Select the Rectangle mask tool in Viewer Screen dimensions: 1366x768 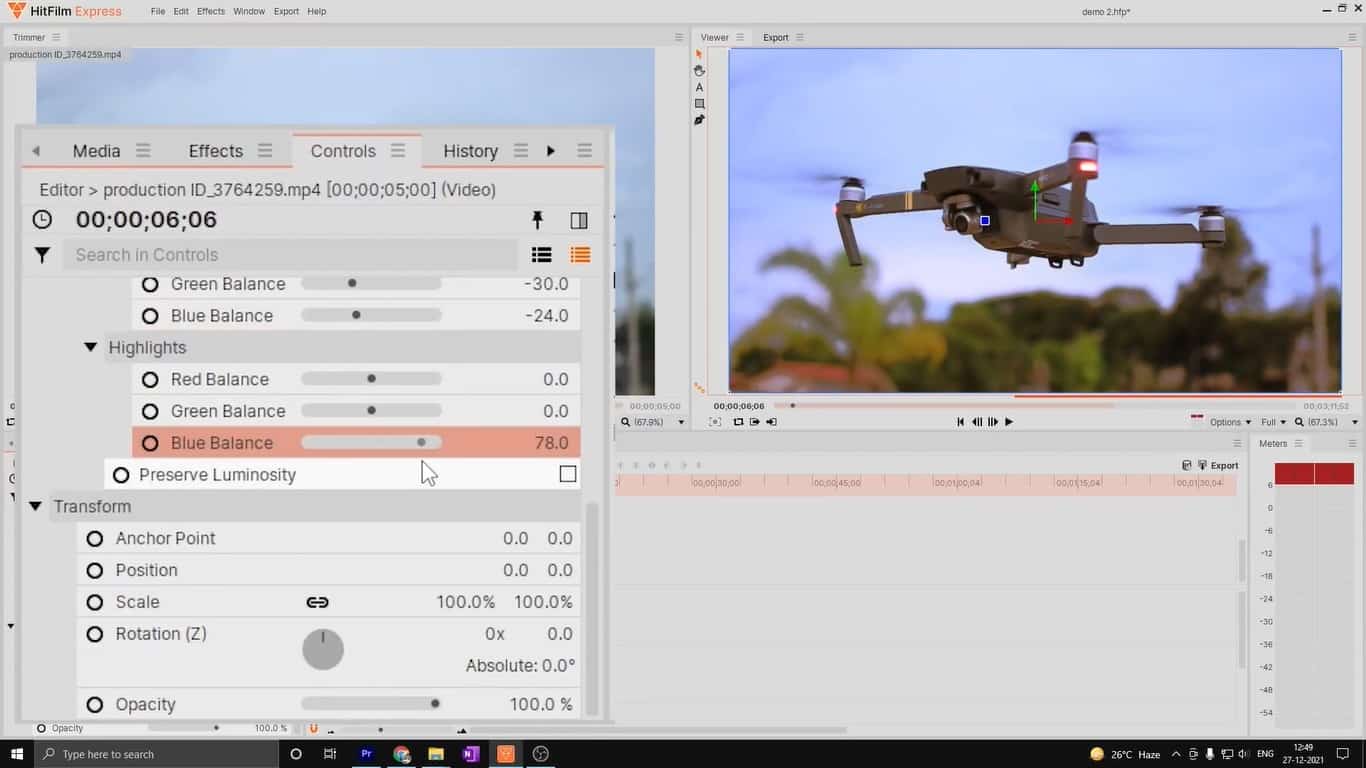699,104
